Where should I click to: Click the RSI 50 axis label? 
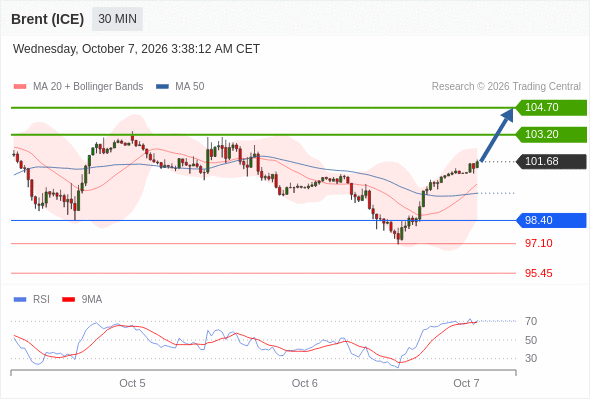coord(531,340)
